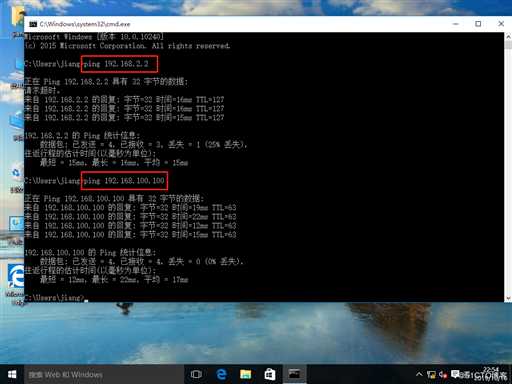Click the Search Web and Windows box
This screenshot has width=512, height=384.
[104, 374]
